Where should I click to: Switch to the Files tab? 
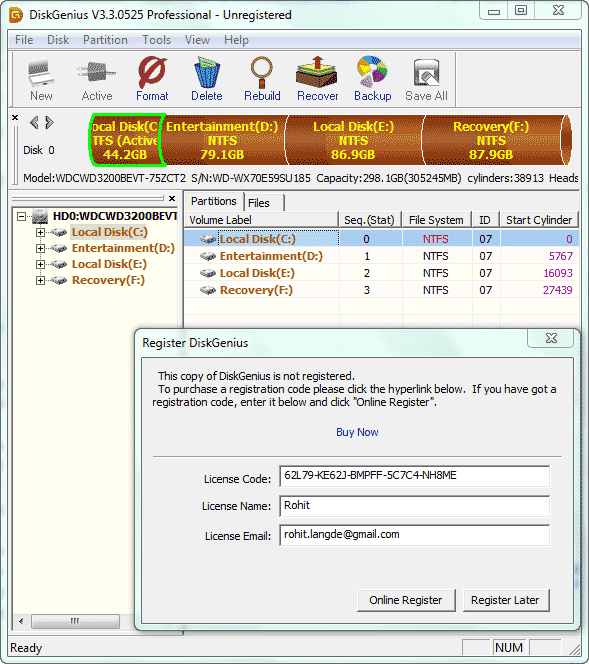pos(263,203)
